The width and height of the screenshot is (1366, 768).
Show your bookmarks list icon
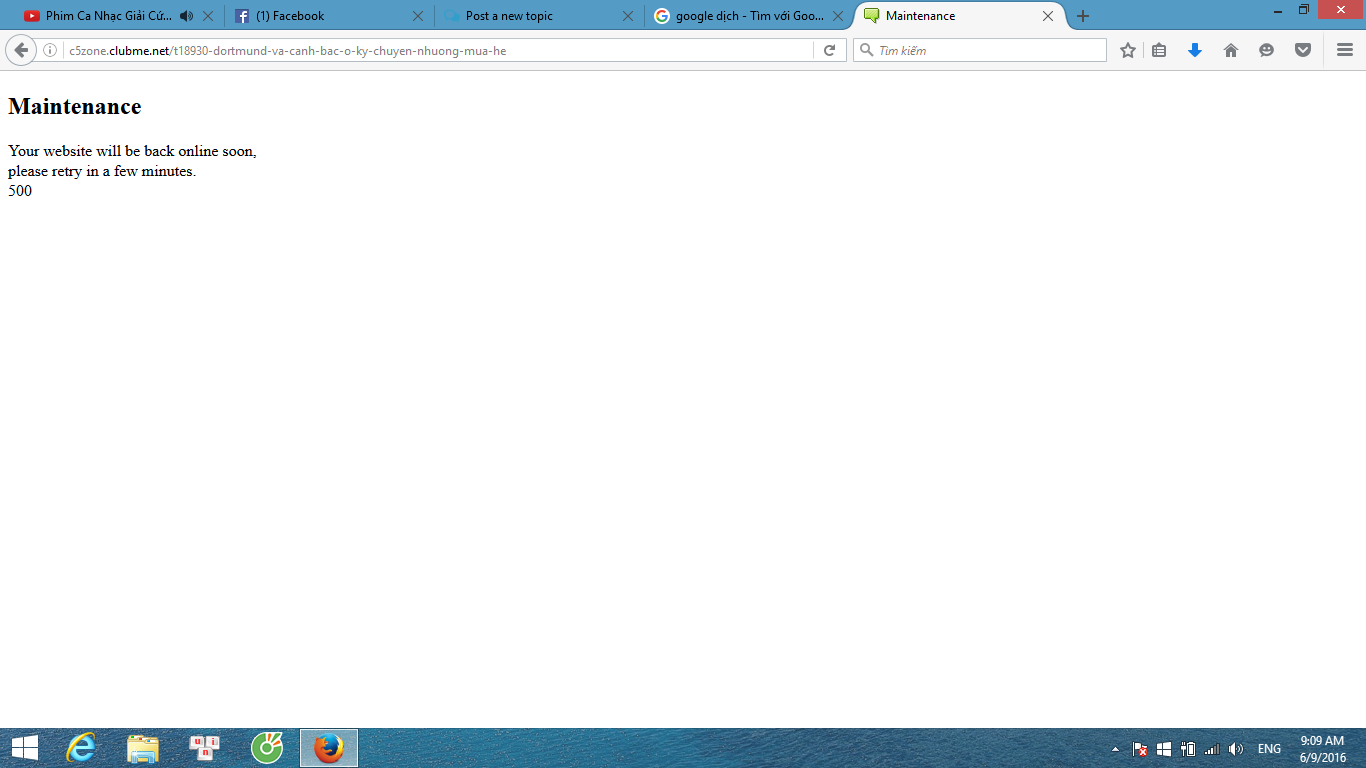(1159, 50)
